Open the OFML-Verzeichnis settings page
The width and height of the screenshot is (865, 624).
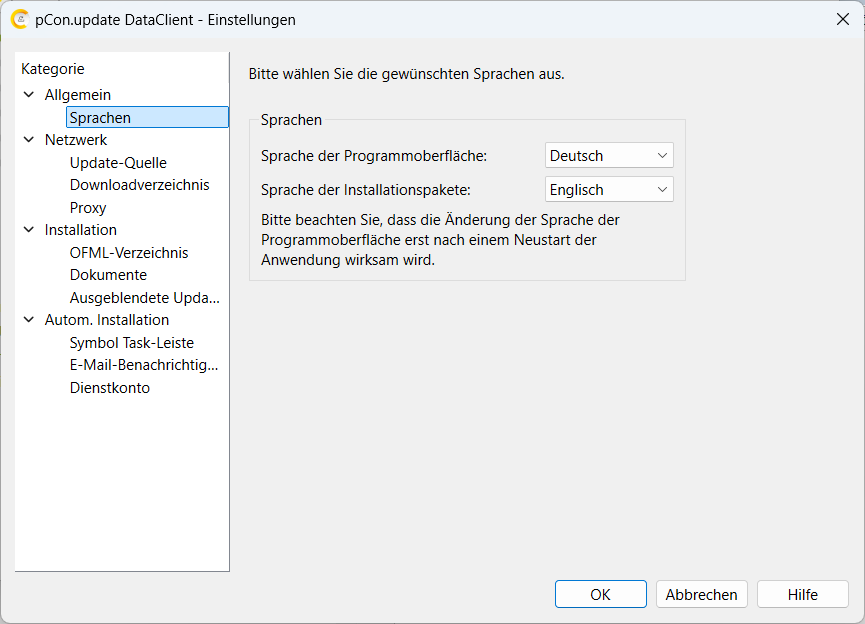tap(129, 253)
